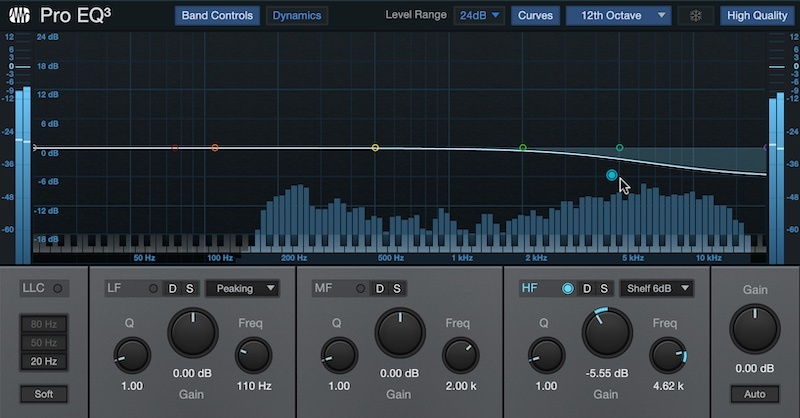
Task: Select the red band node near 70 Hz
Action: [x=175, y=147]
